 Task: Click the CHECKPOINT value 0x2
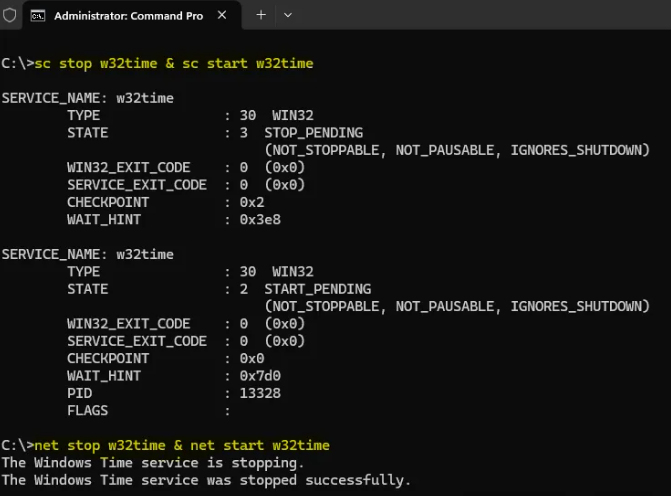pos(252,202)
